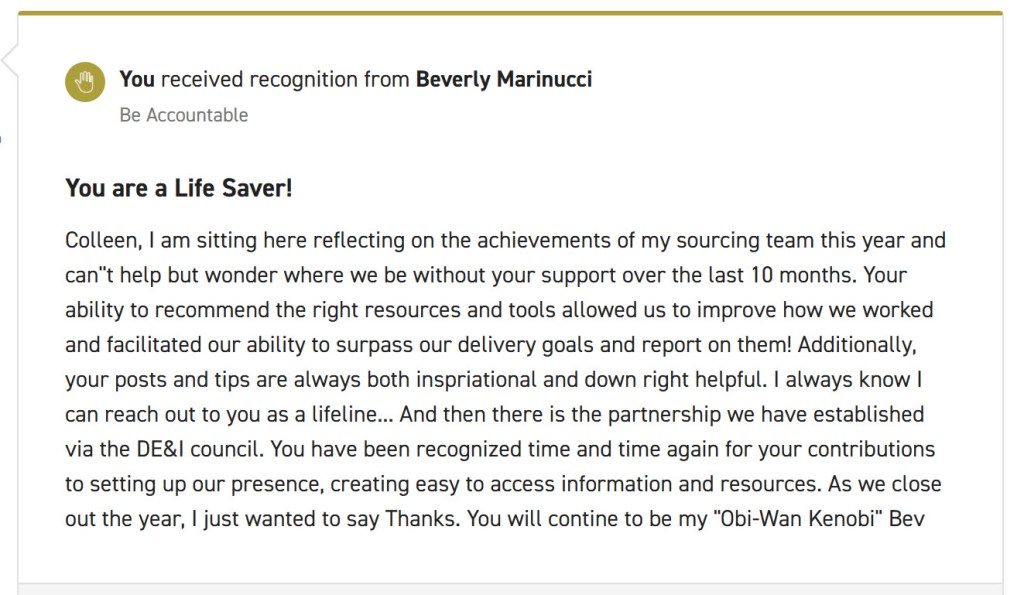Viewport: 1024px width, 595px height.
Task: Click the gold hand recognition icon
Action: click(85, 82)
